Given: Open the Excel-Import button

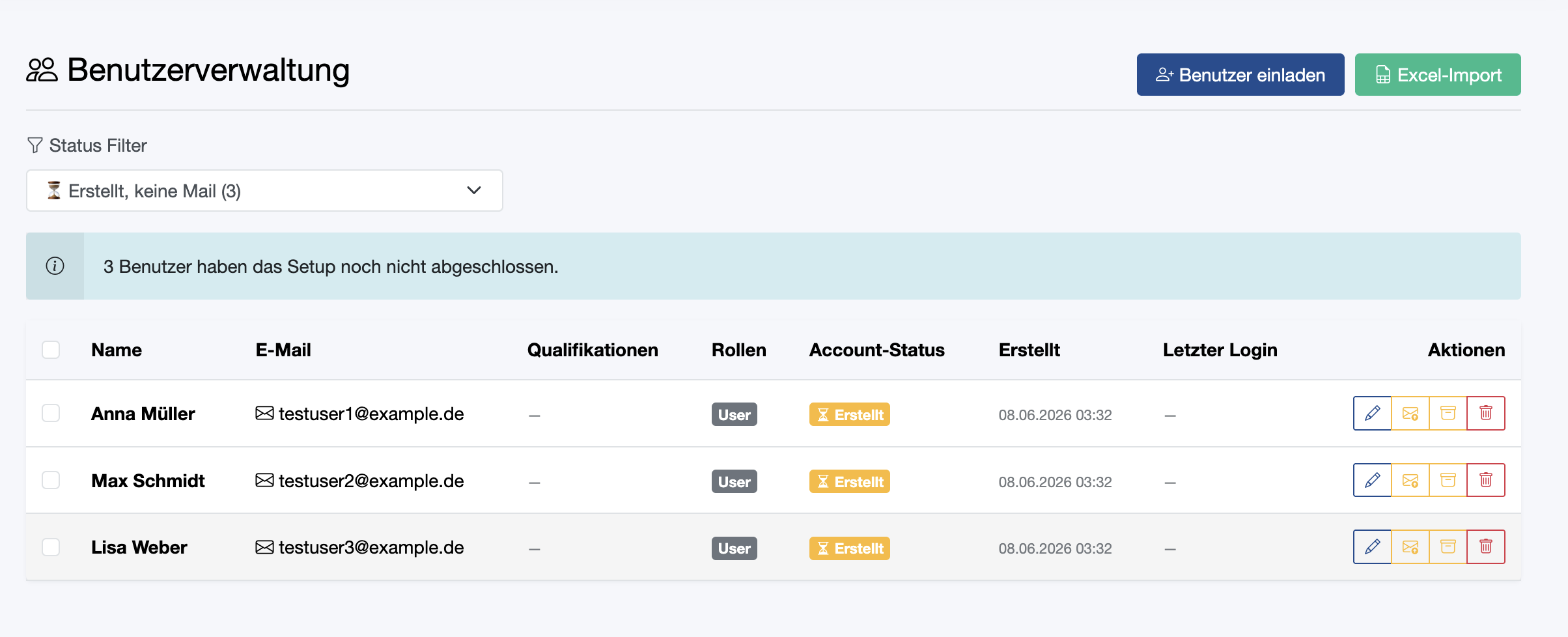Looking at the screenshot, I should pyautogui.click(x=1438, y=75).
